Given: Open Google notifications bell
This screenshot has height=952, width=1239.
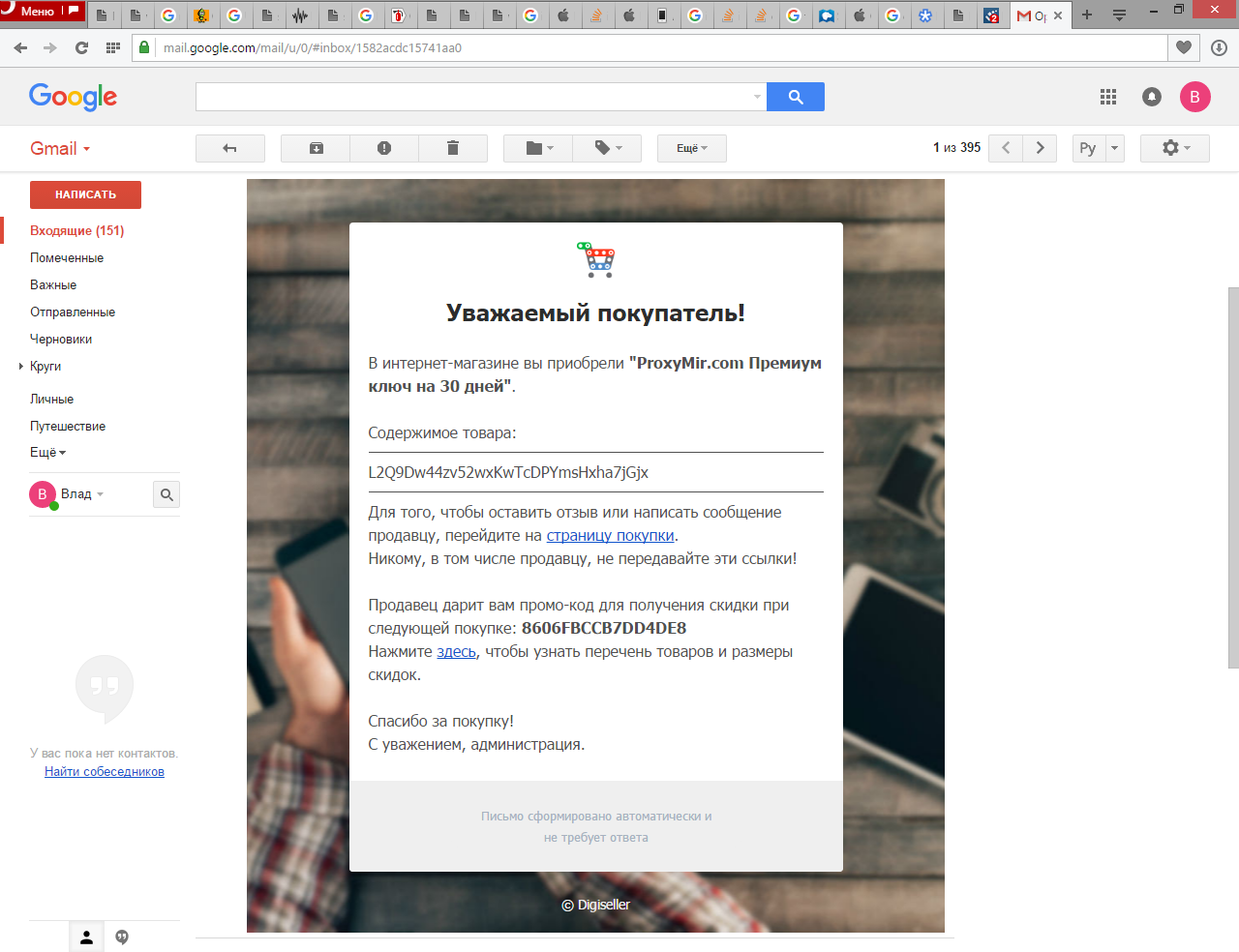Looking at the screenshot, I should 1152,97.
